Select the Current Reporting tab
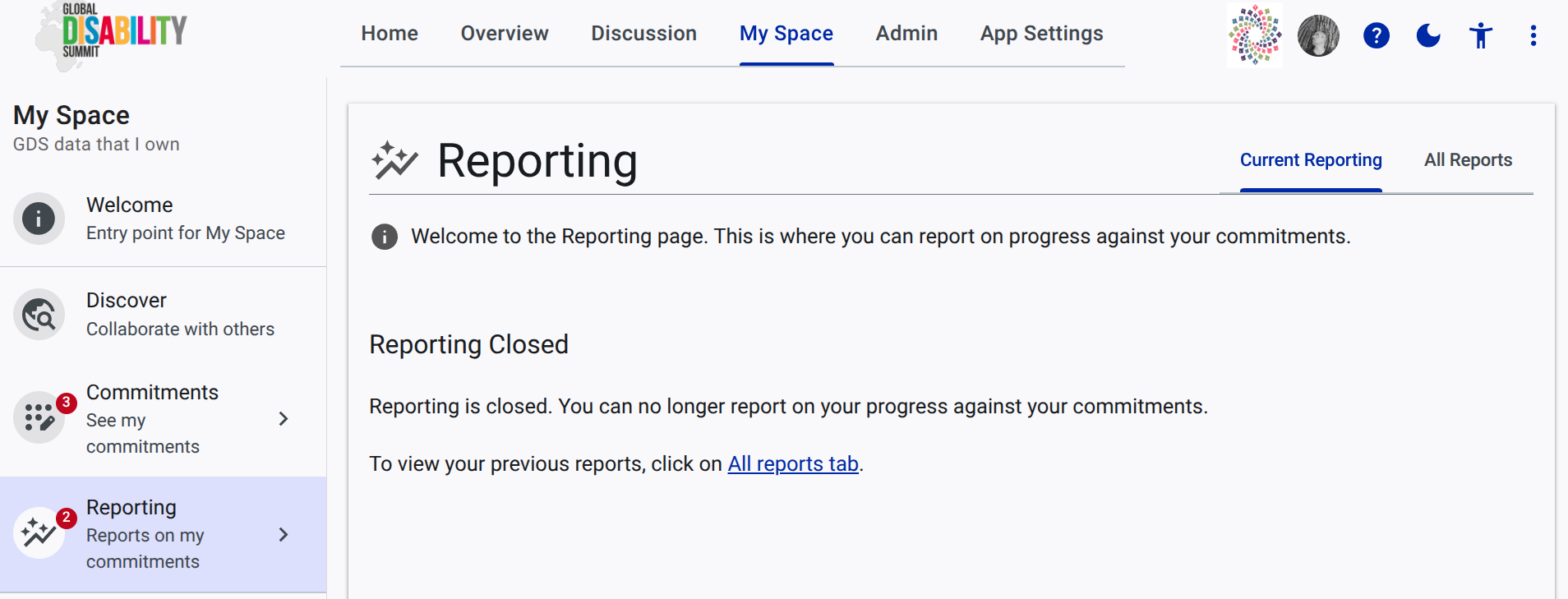The image size is (1568, 599). coord(1311,160)
